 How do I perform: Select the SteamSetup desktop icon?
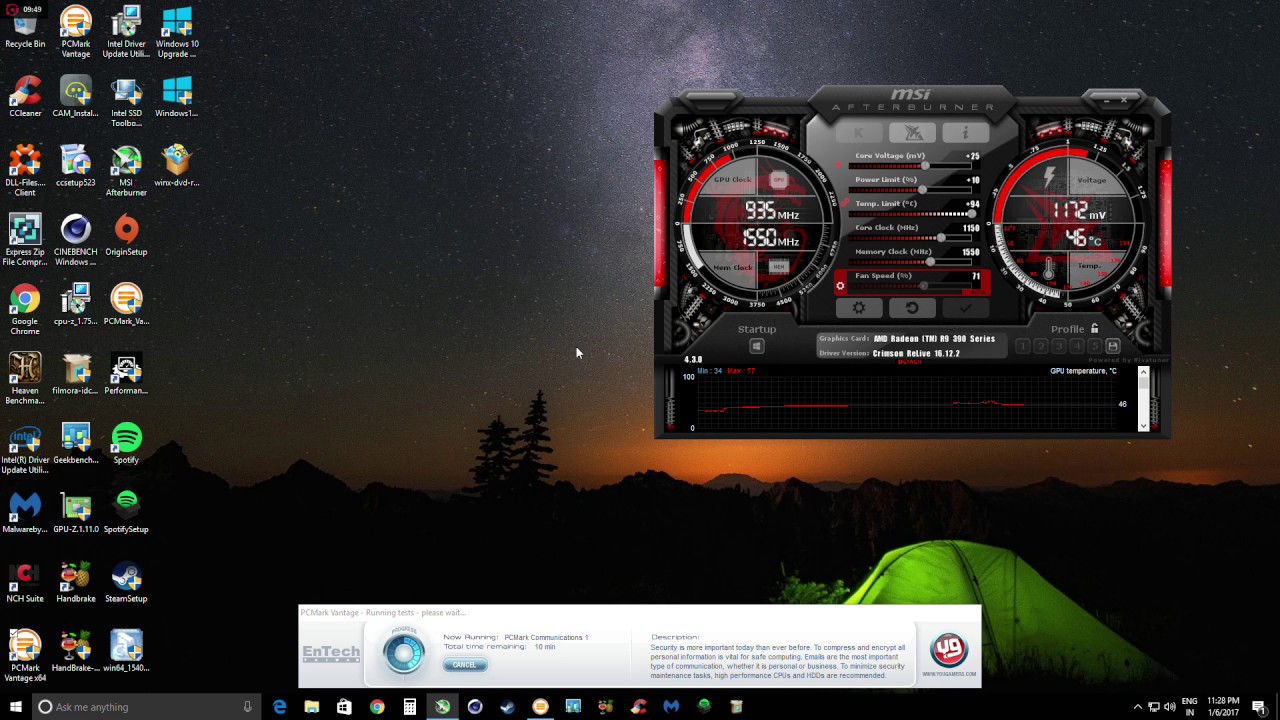[126, 583]
